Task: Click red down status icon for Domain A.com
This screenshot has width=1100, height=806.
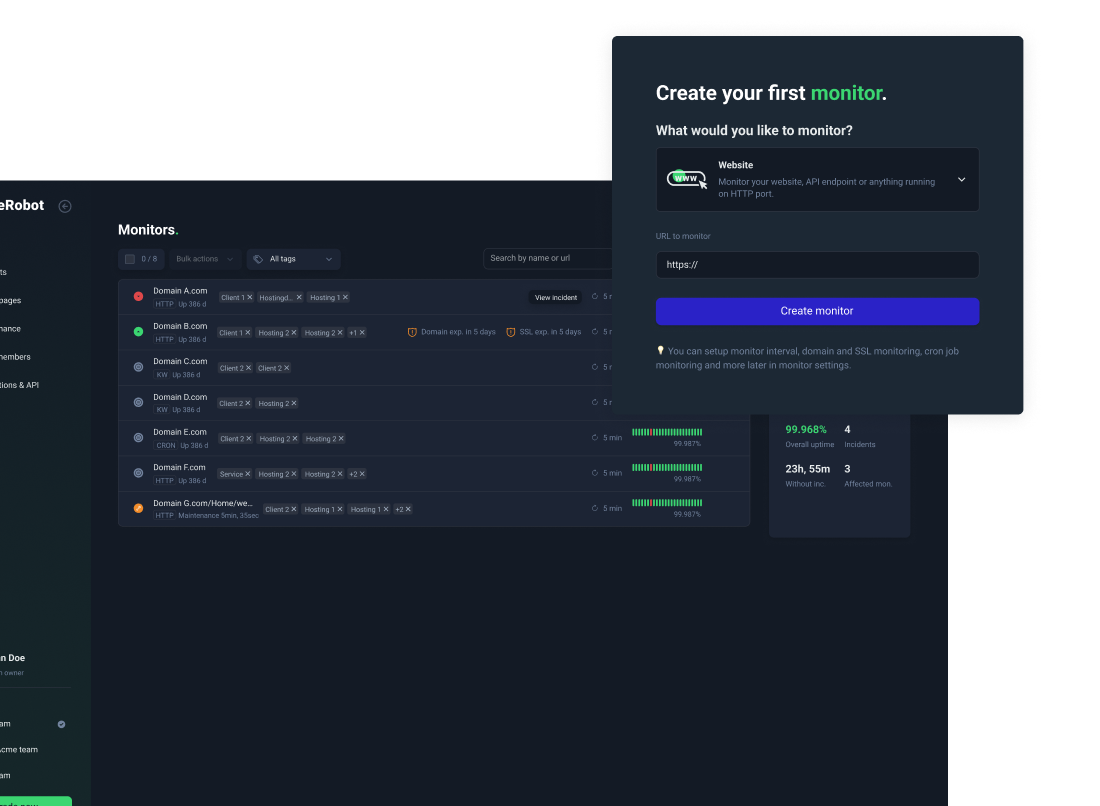Action: pos(138,297)
